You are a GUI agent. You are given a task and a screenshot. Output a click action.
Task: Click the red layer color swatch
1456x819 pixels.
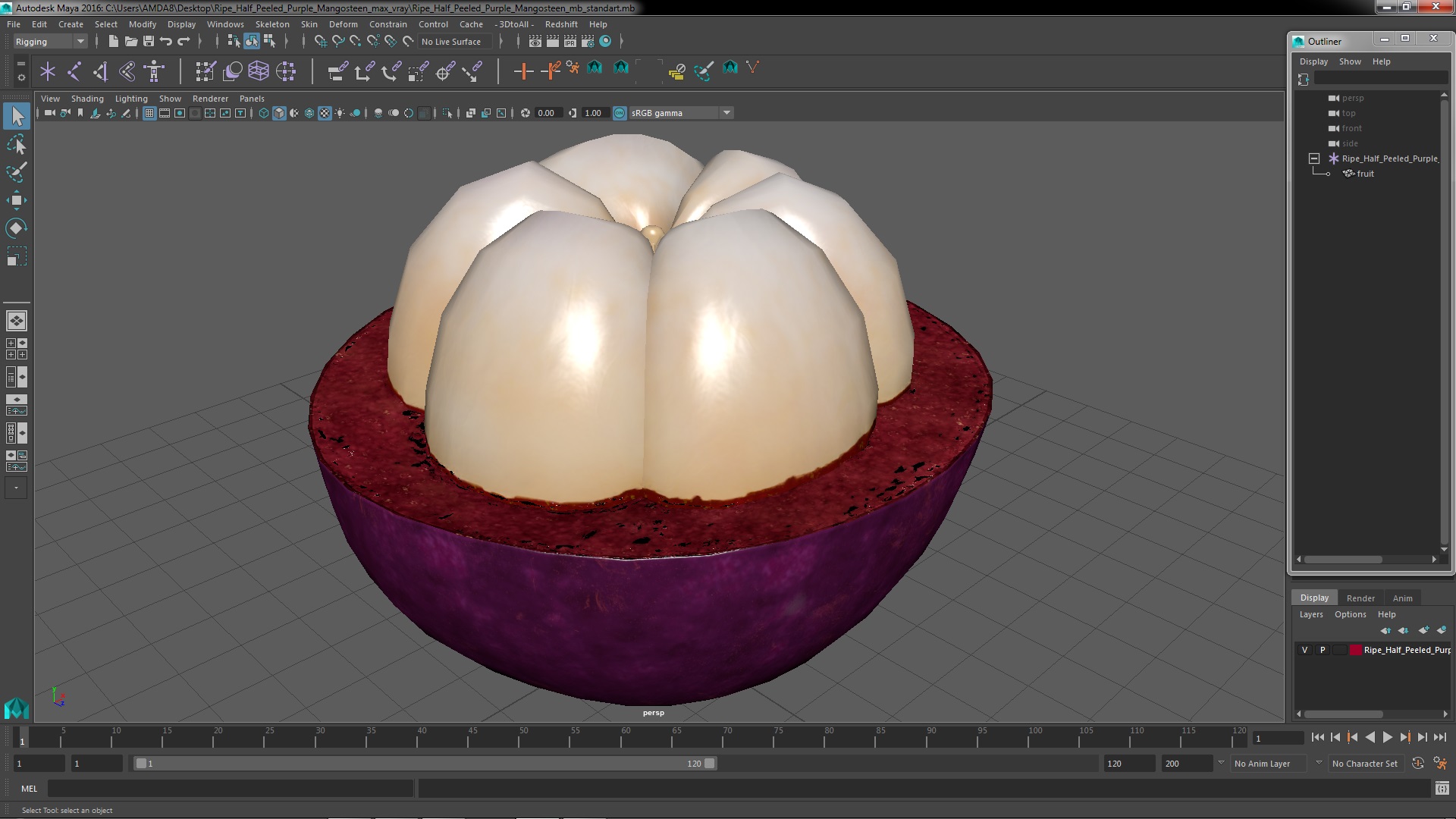[x=1355, y=650]
